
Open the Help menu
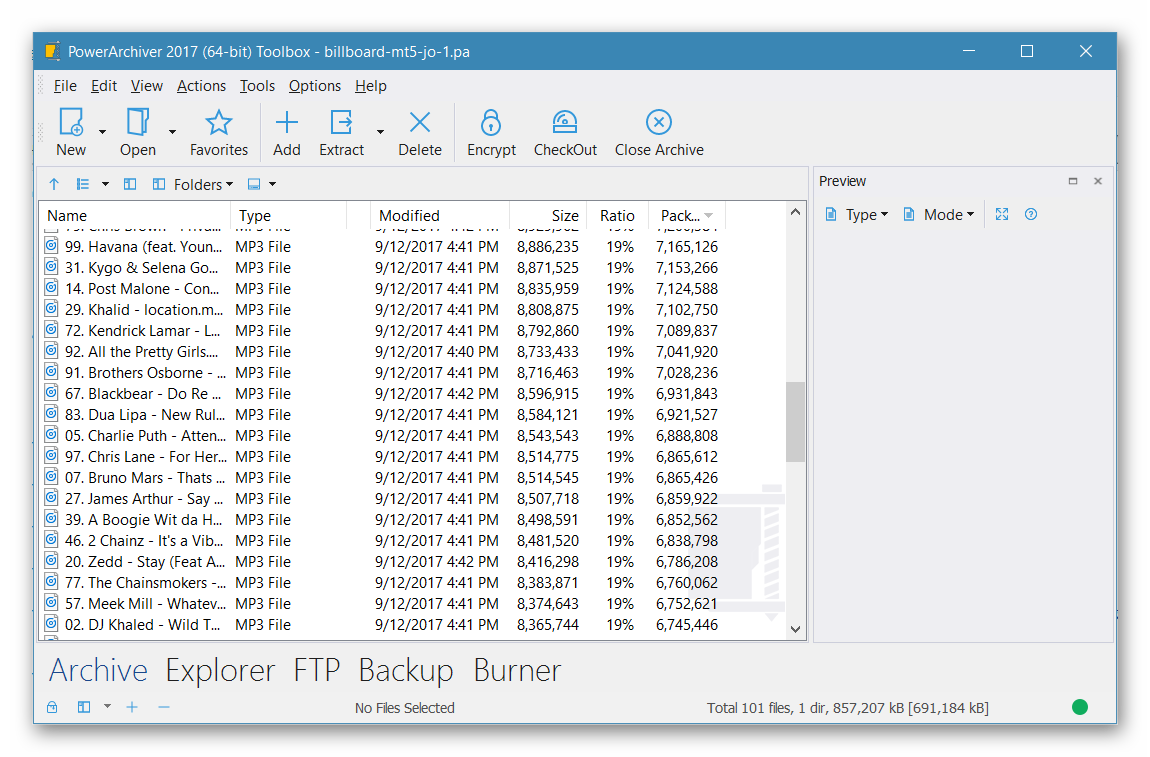(x=370, y=86)
